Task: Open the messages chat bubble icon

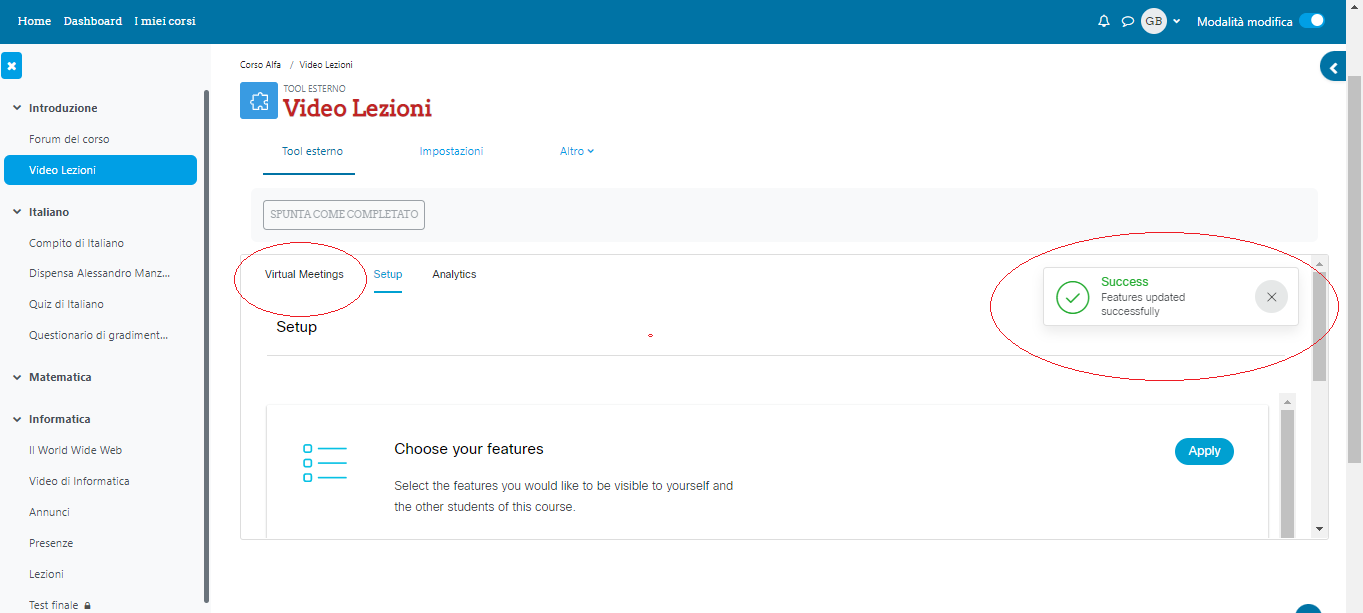Action: click(1127, 21)
